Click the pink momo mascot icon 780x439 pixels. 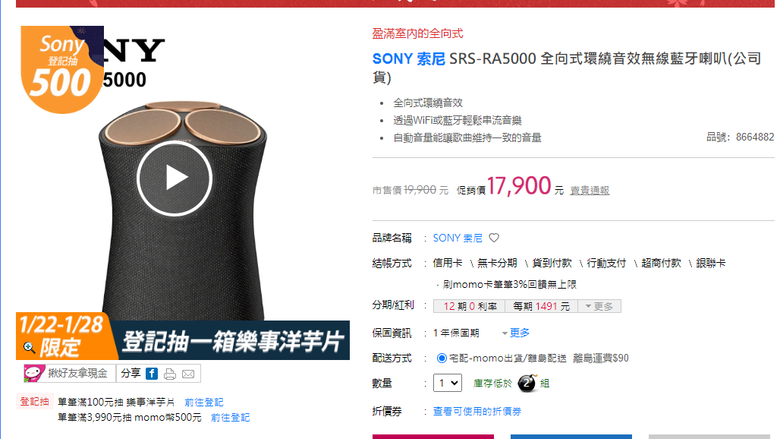[x=34, y=373]
